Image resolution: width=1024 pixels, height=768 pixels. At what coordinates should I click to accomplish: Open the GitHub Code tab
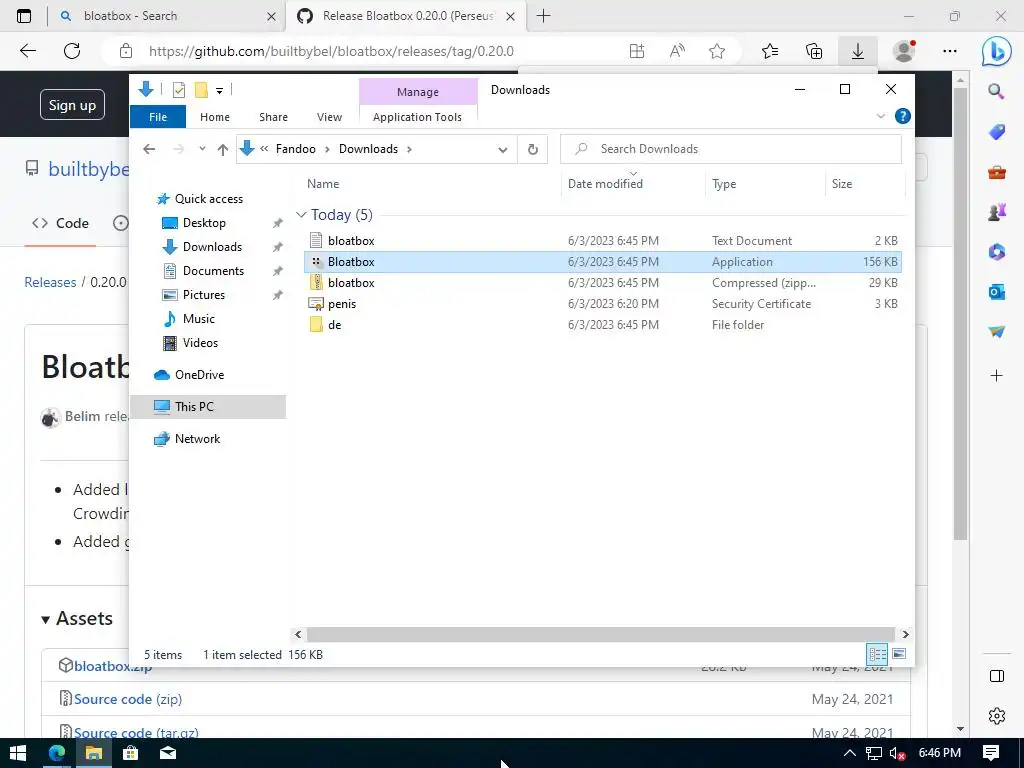point(60,223)
